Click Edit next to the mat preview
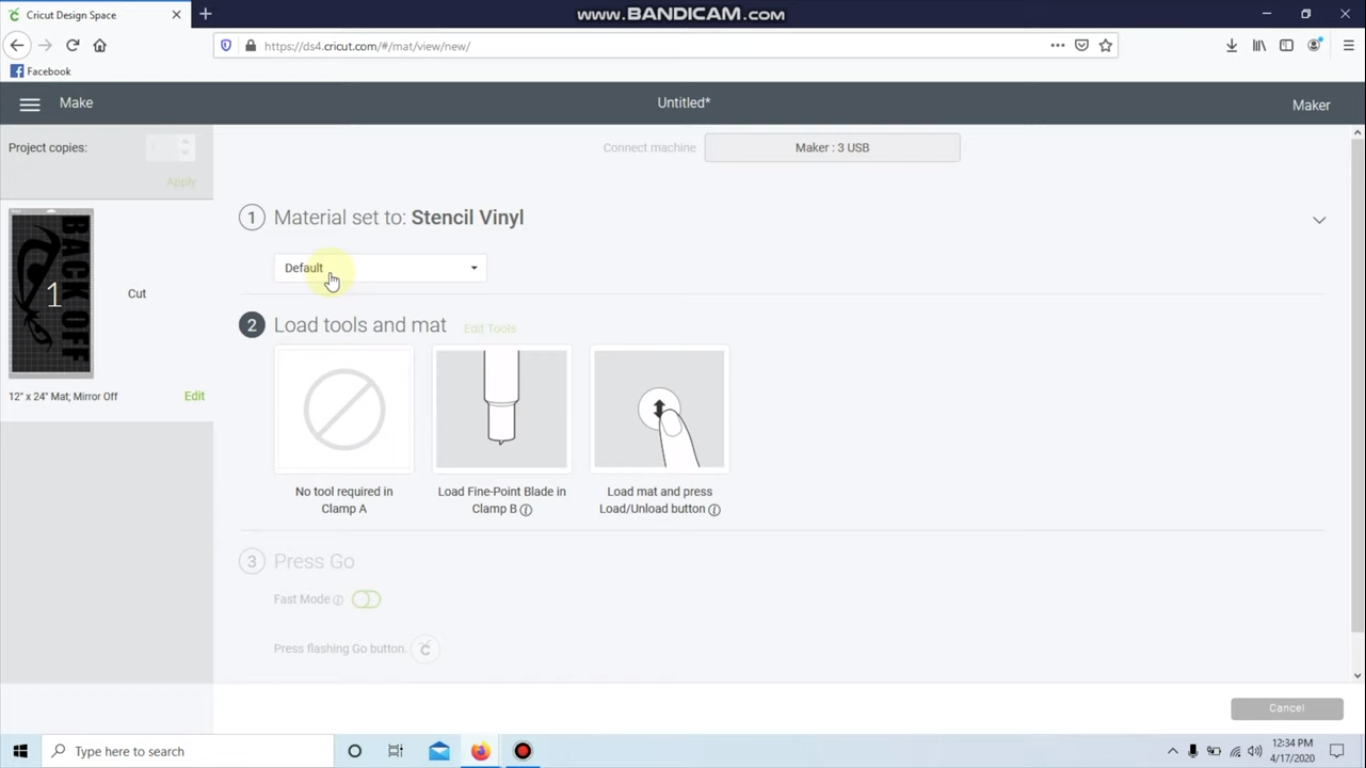 pos(194,395)
